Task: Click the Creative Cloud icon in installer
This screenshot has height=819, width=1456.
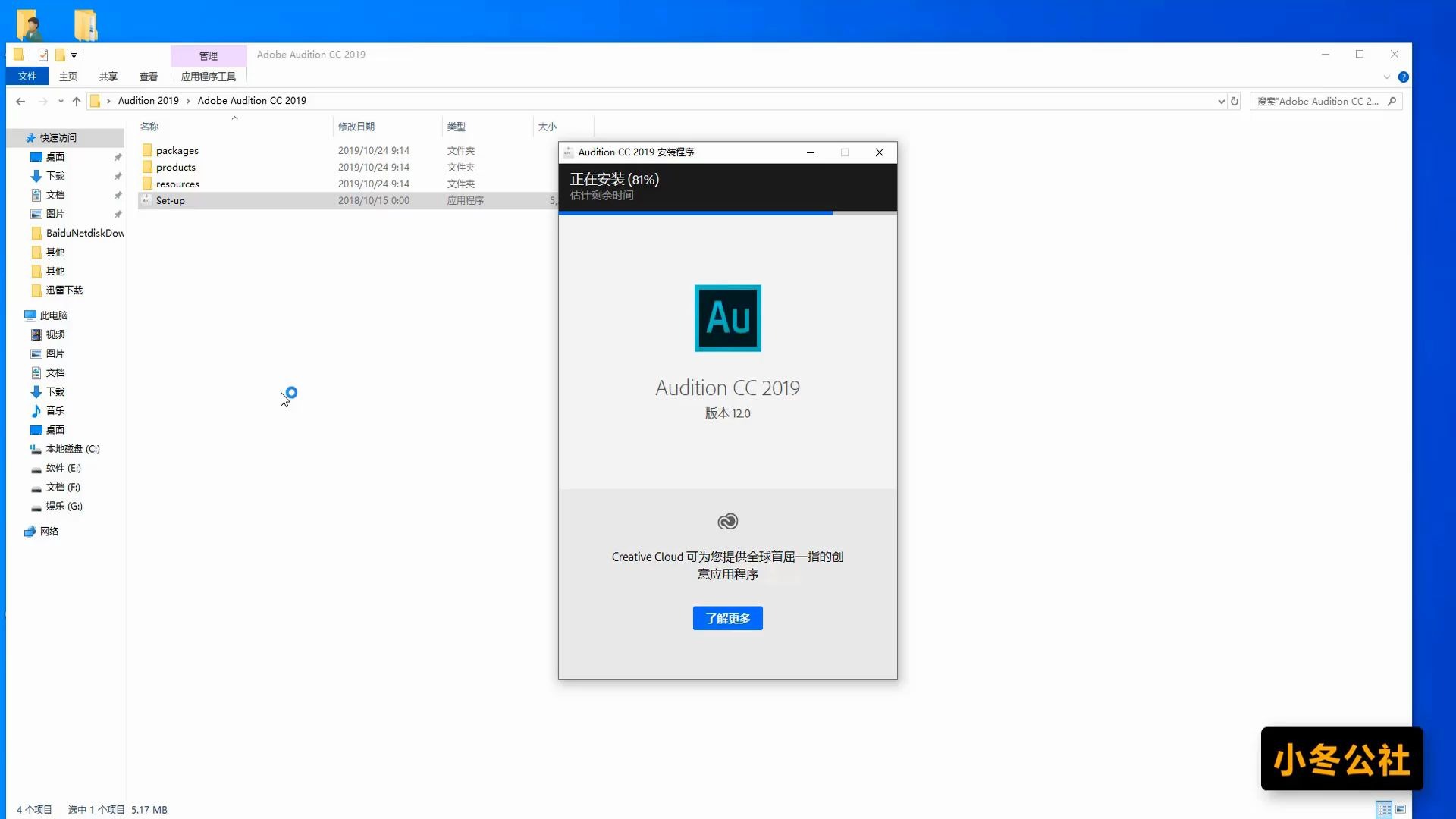Action: pyautogui.click(x=727, y=522)
